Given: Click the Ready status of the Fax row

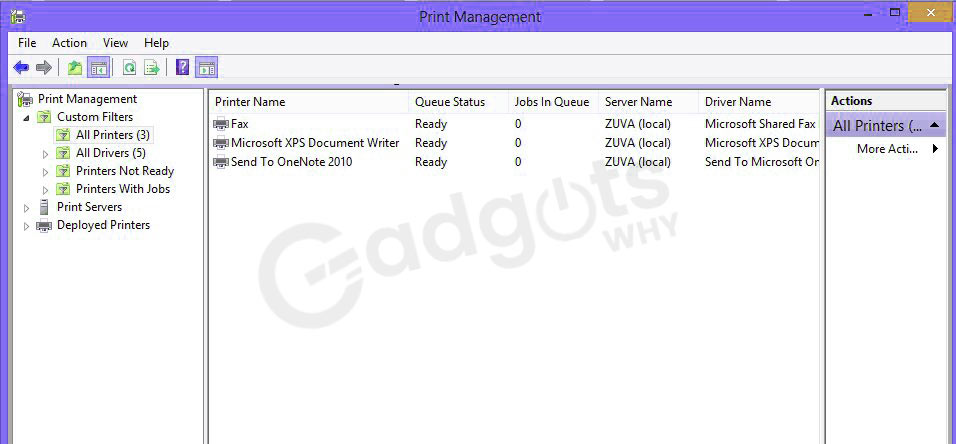Looking at the screenshot, I should pos(431,124).
